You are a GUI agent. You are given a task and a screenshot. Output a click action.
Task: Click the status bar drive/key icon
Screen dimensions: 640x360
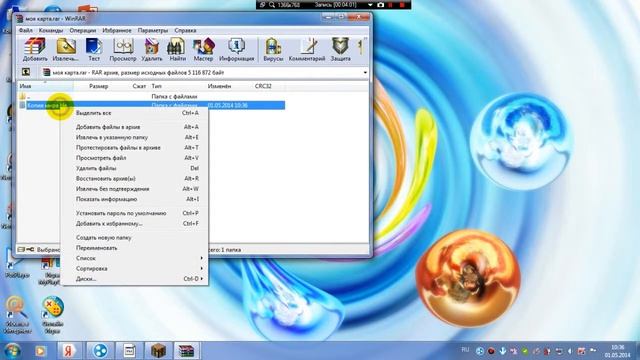coord(26,249)
